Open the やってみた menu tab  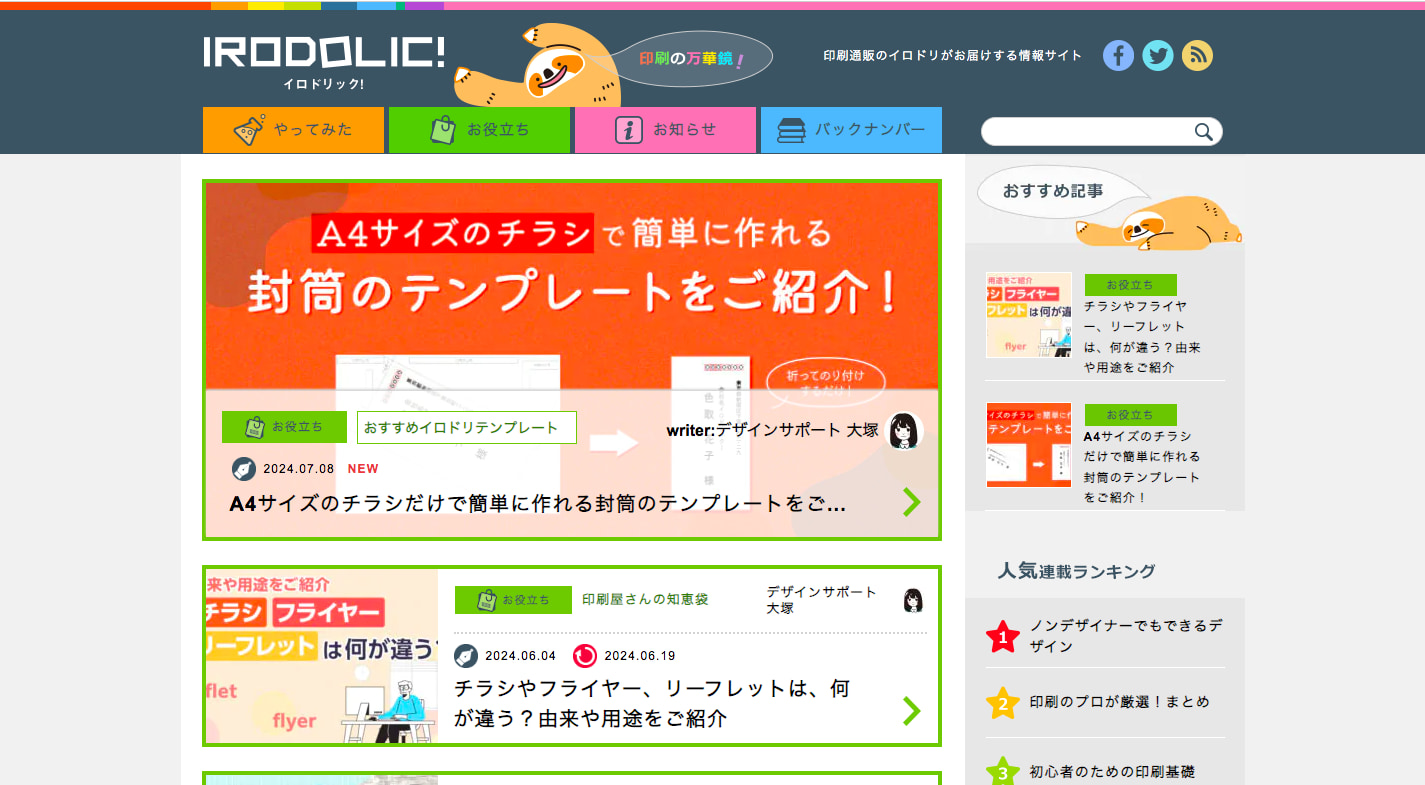coord(293,130)
